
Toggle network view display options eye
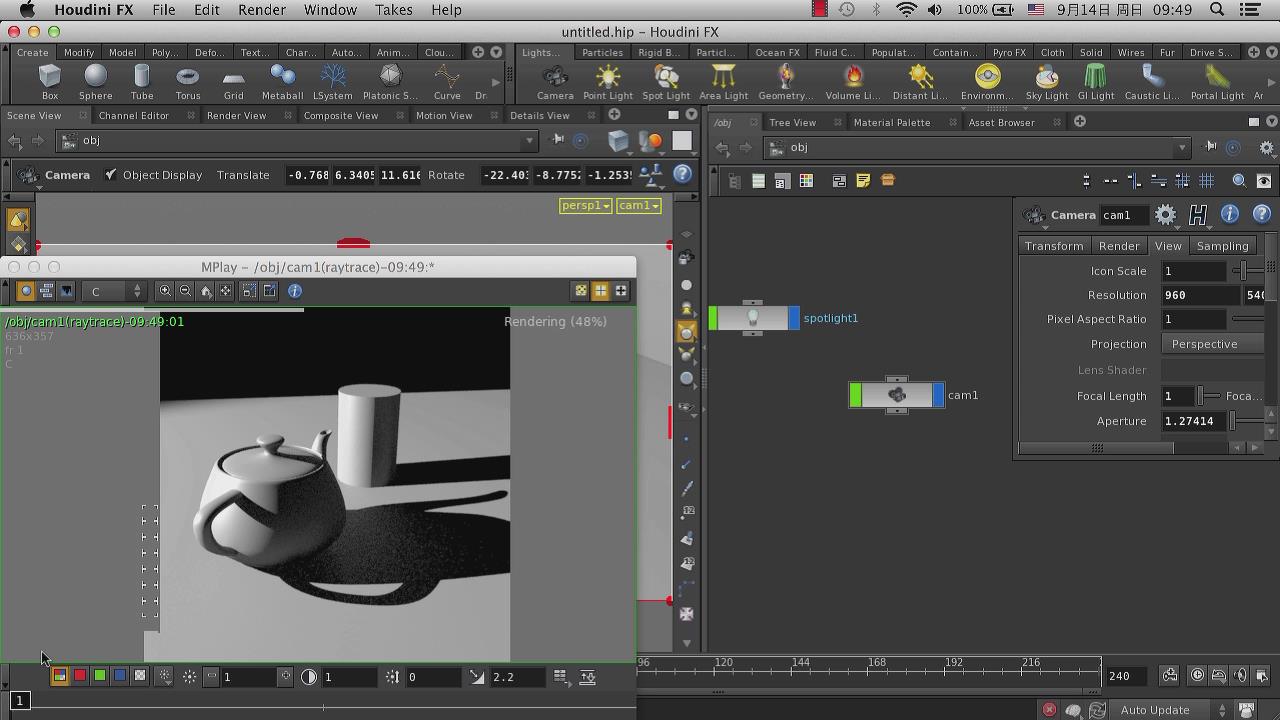[1264, 181]
